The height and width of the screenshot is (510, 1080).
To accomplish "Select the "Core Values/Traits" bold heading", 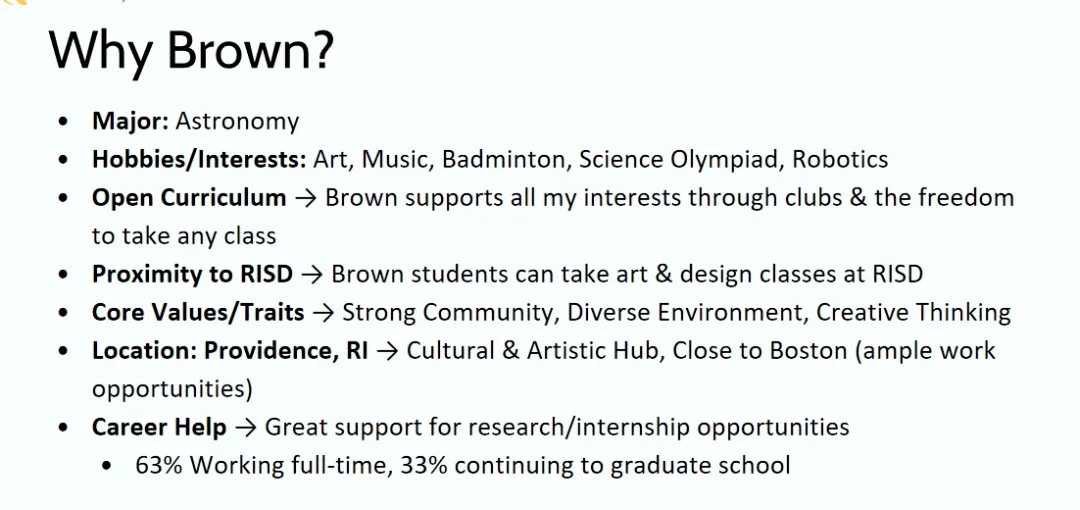I will click(x=198, y=313).
